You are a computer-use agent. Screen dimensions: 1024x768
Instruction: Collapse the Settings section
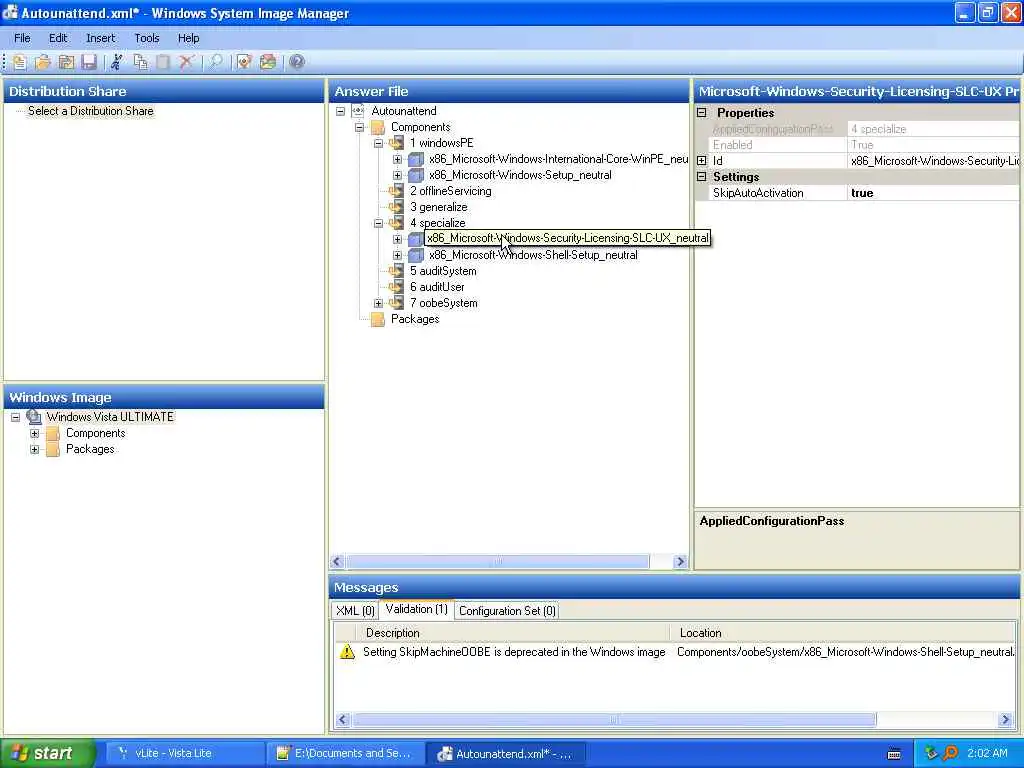[x=702, y=176]
